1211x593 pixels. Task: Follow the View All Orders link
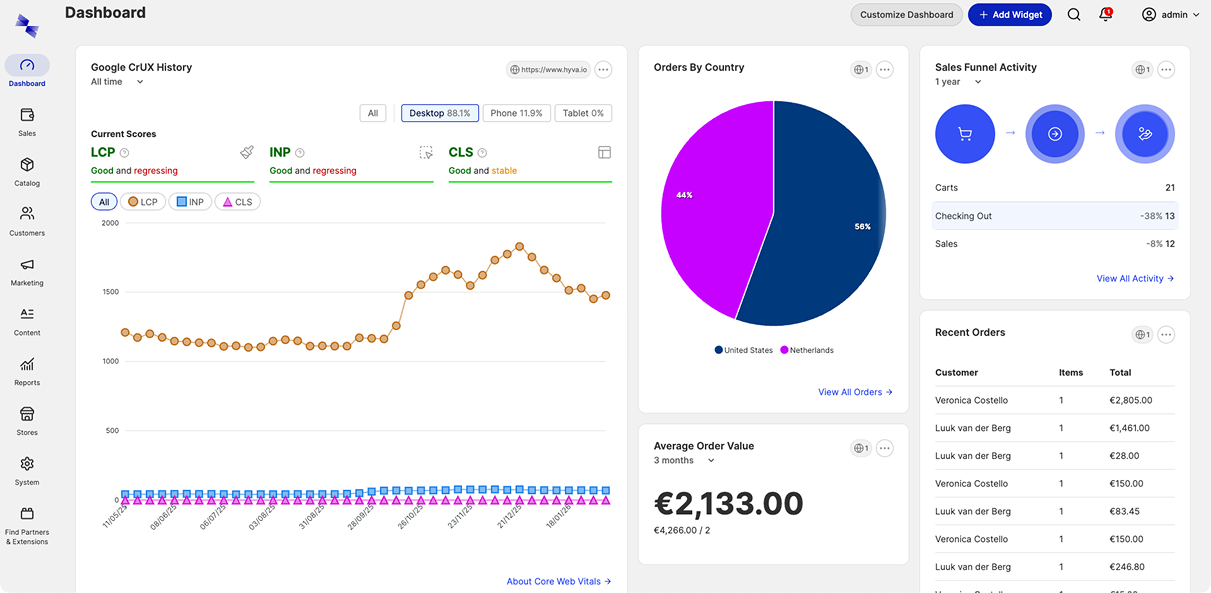(x=855, y=392)
